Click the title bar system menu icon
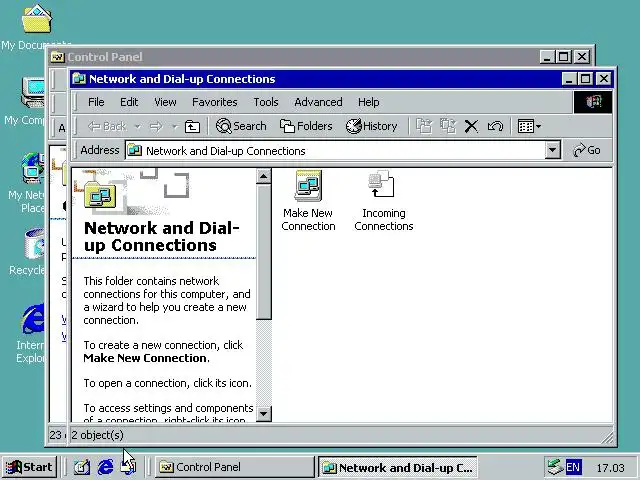This screenshot has width=640, height=480. pyautogui.click(x=79, y=78)
